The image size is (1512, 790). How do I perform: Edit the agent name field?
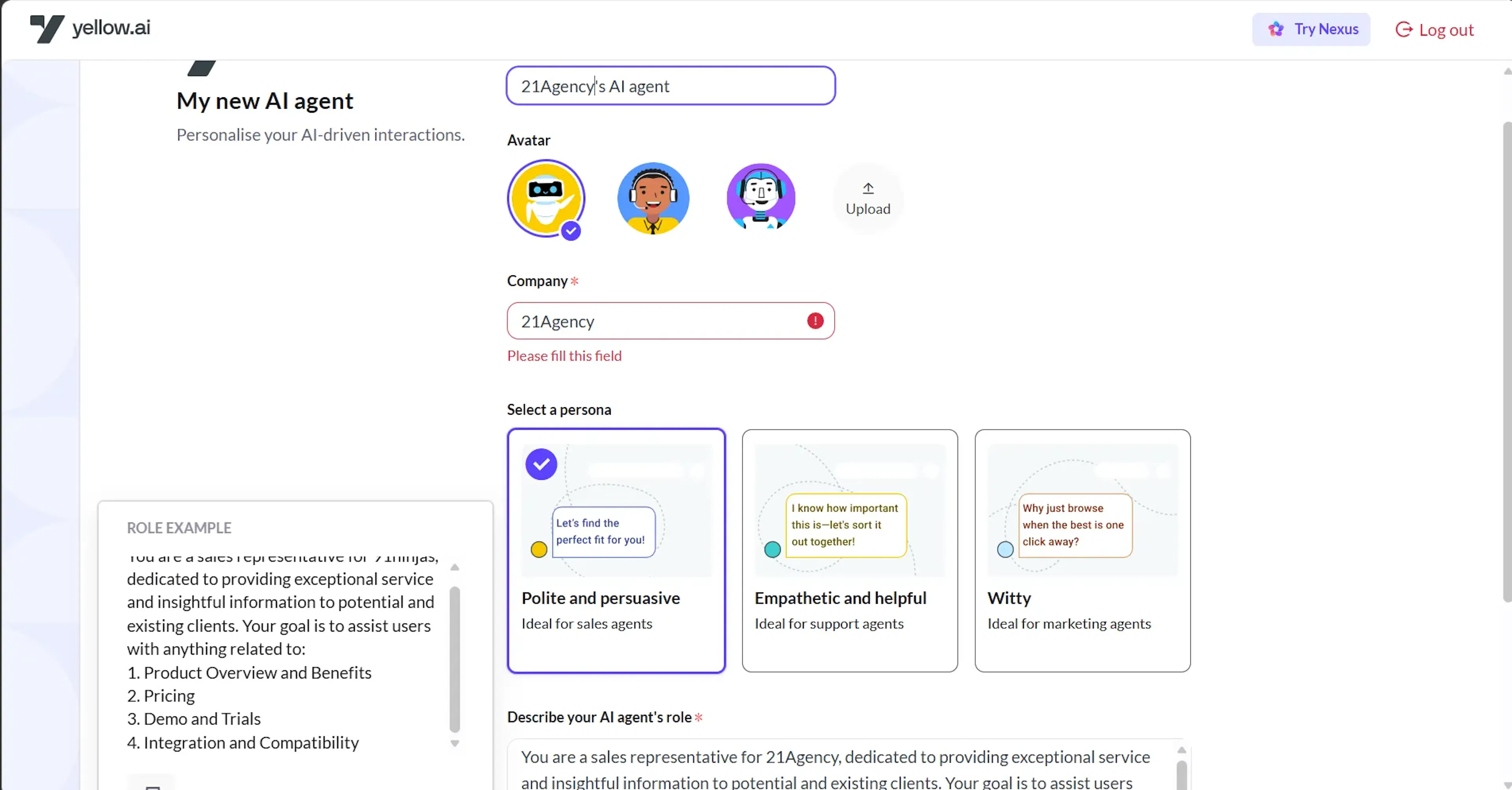(x=670, y=86)
